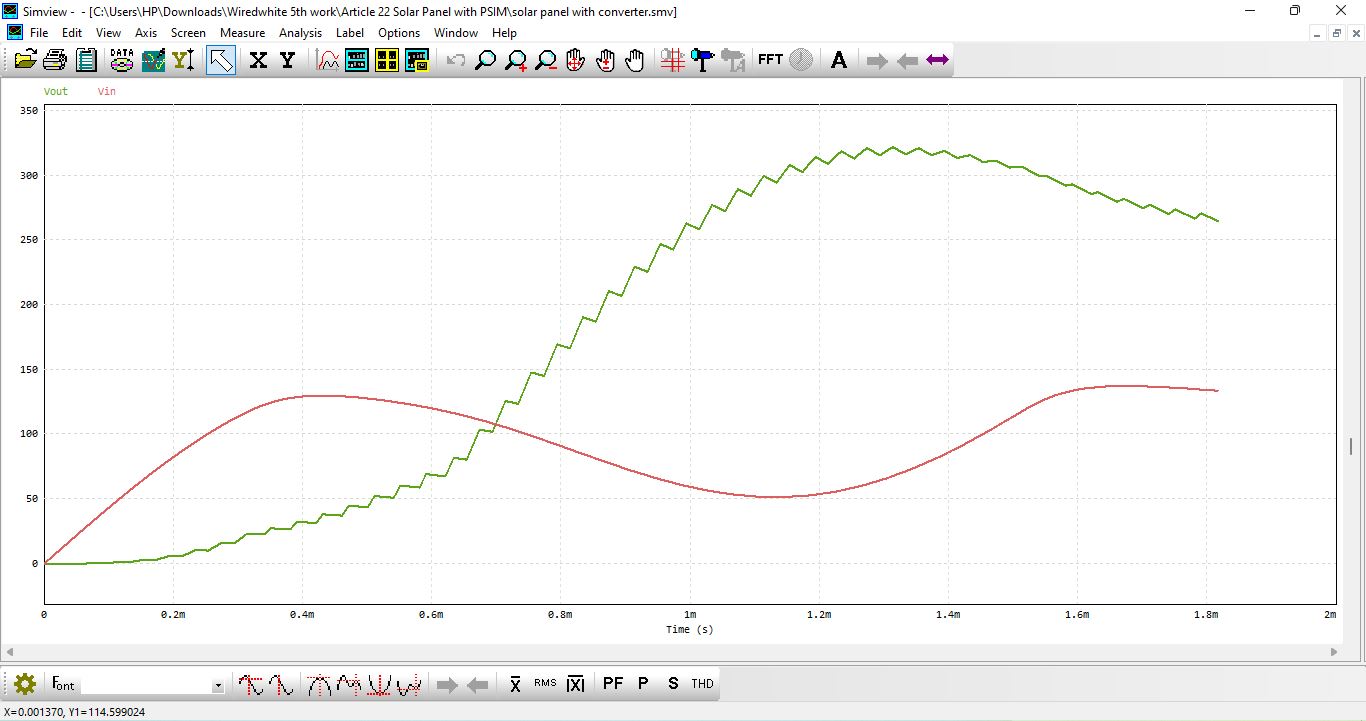Click the Vout curve legend label
The image size is (1366, 721).
tap(56, 91)
